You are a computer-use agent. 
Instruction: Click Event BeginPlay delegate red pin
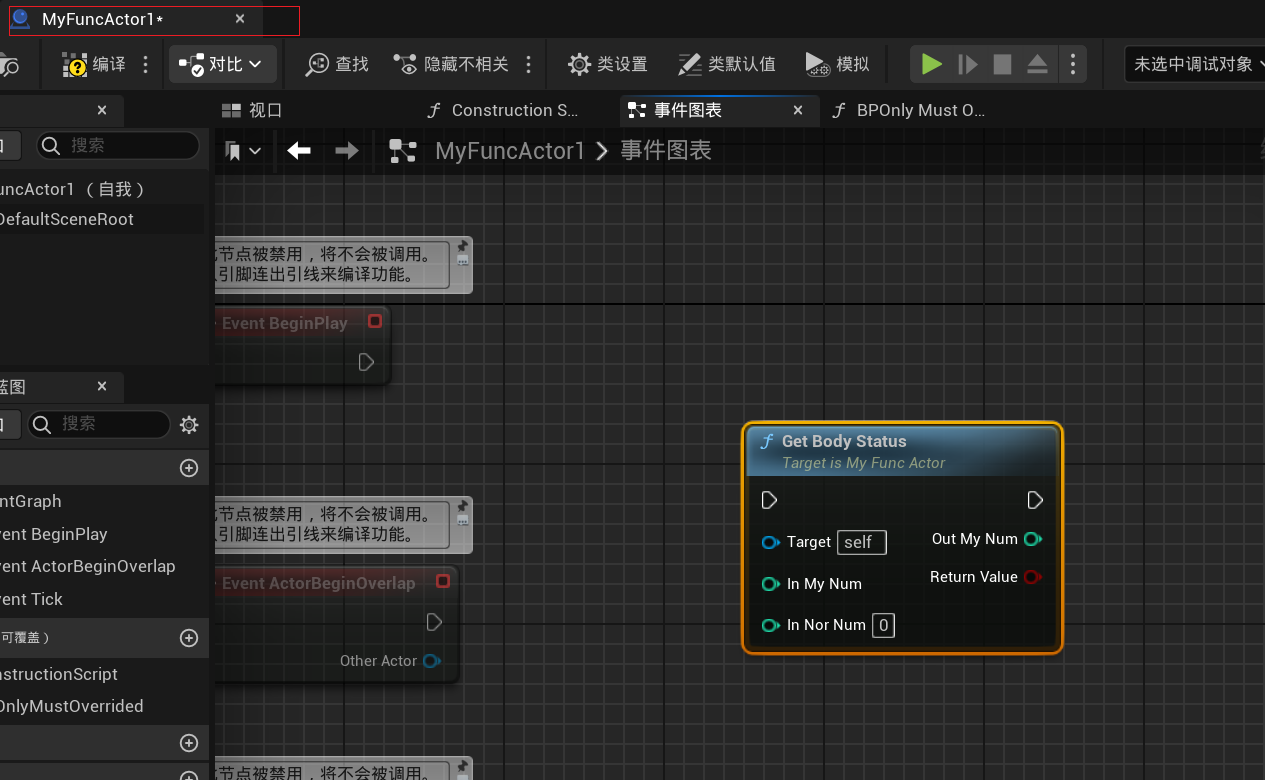tap(375, 321)
